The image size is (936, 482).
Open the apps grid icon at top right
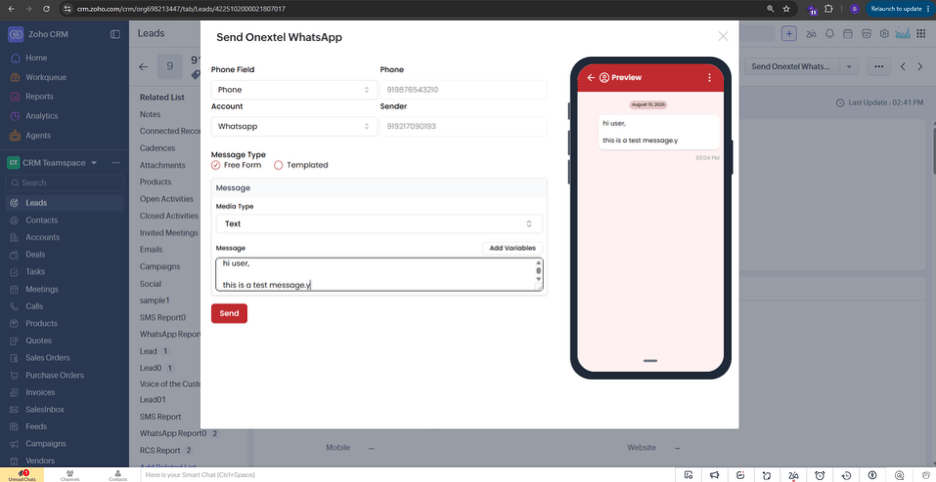[x=920, y=33]
